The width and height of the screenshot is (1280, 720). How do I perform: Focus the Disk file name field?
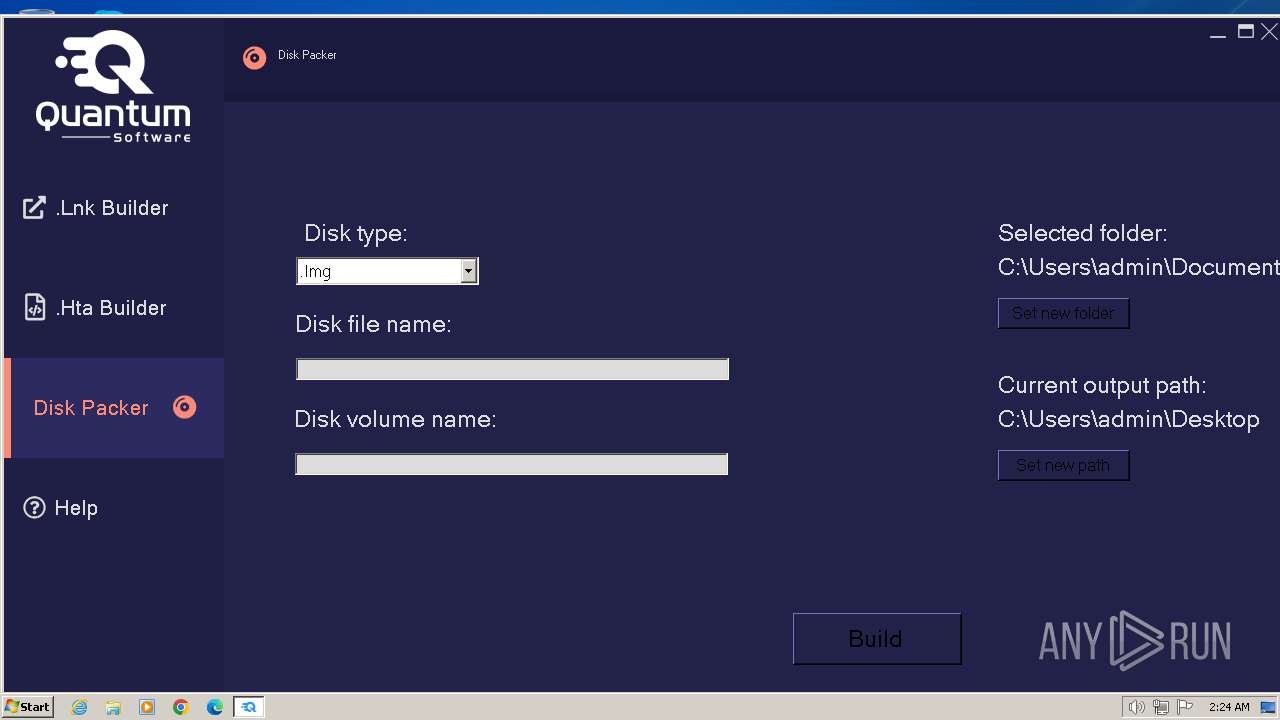(512, 369)
